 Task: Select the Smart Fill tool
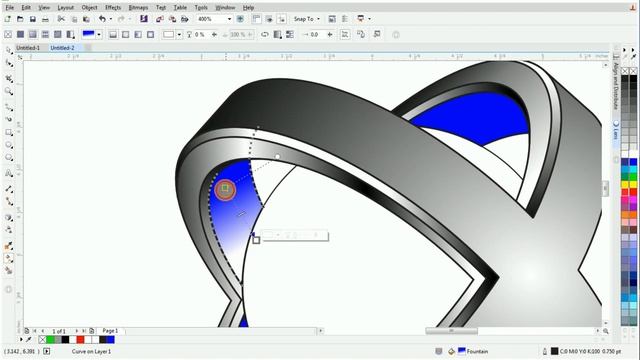coord(9,270)
